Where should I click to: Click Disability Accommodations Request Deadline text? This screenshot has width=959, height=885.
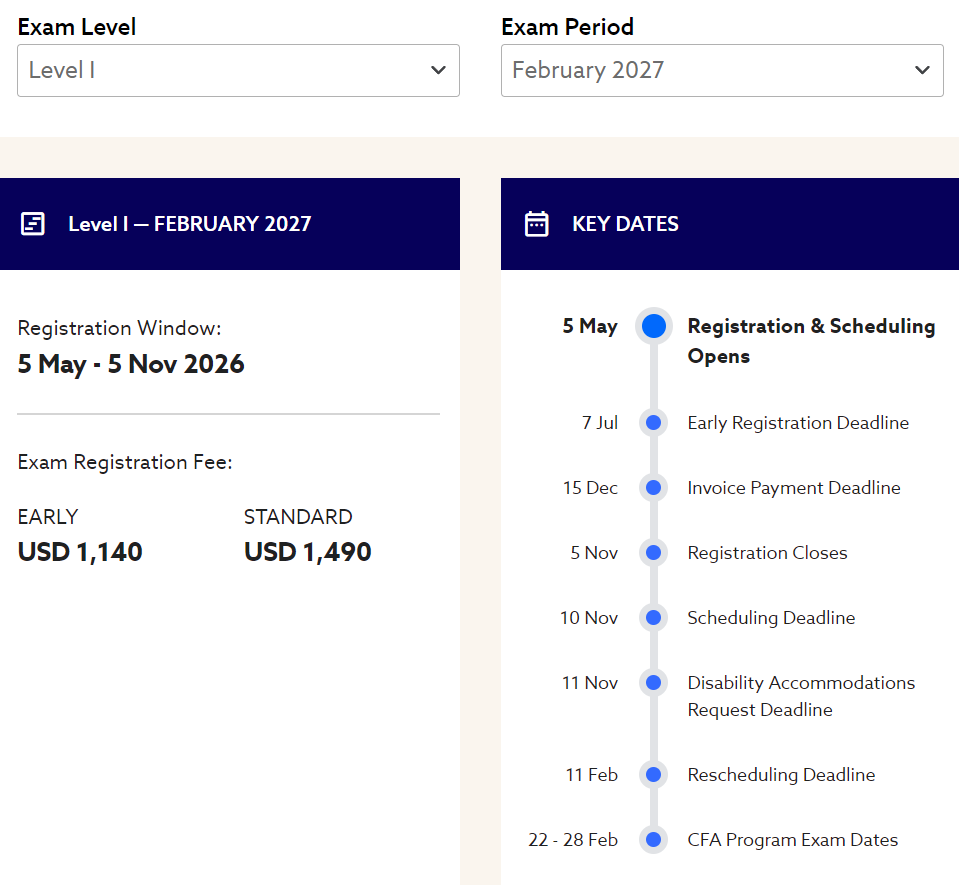click(x=800, y=696)
